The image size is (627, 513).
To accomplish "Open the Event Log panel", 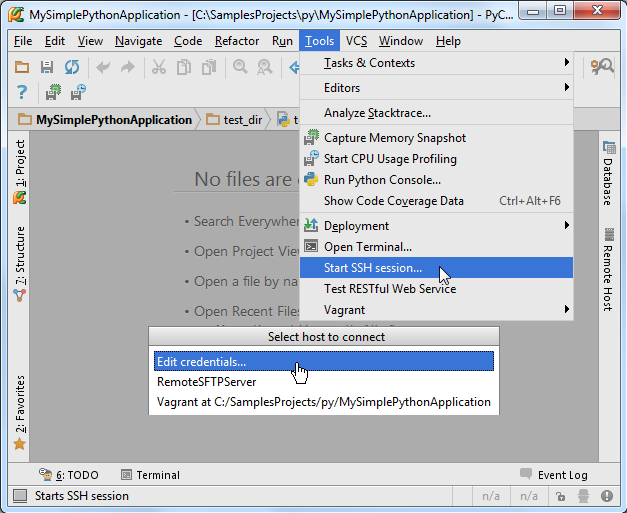I will coord(553,475).
